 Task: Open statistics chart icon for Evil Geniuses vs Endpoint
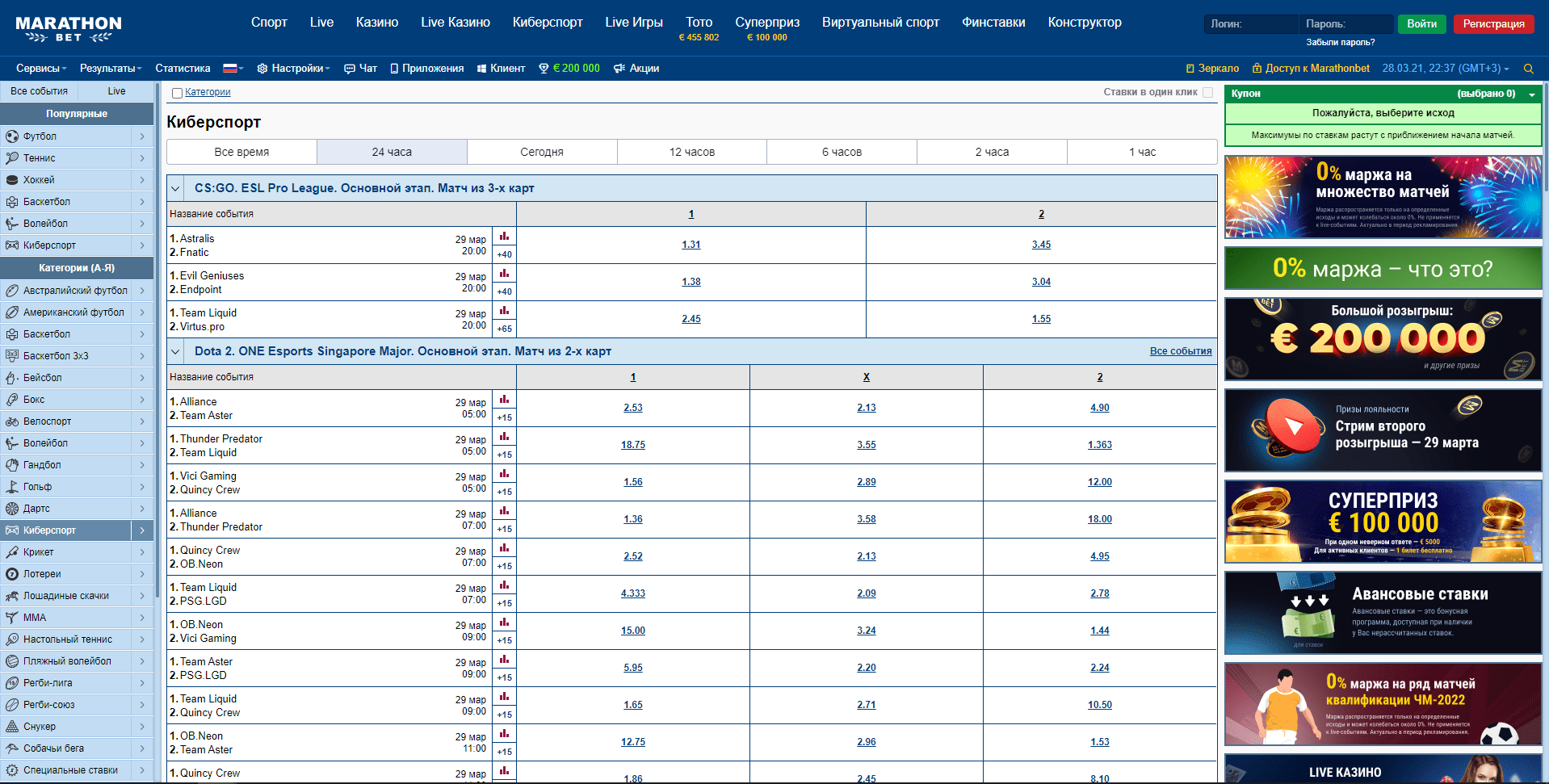point(504,274)
